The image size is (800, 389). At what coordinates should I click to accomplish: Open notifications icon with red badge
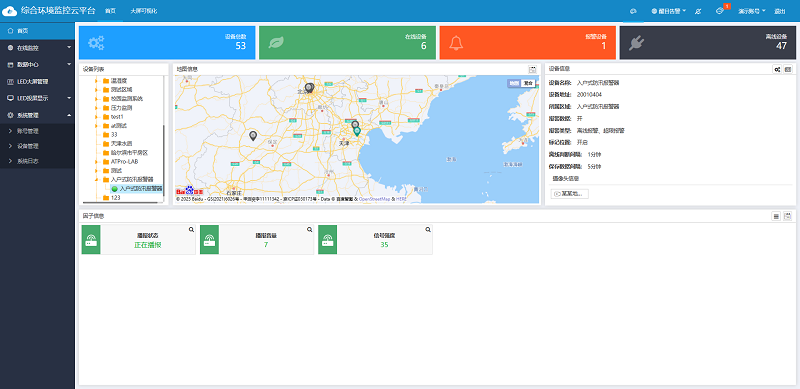pyautogui.click(x=720, y=11)
